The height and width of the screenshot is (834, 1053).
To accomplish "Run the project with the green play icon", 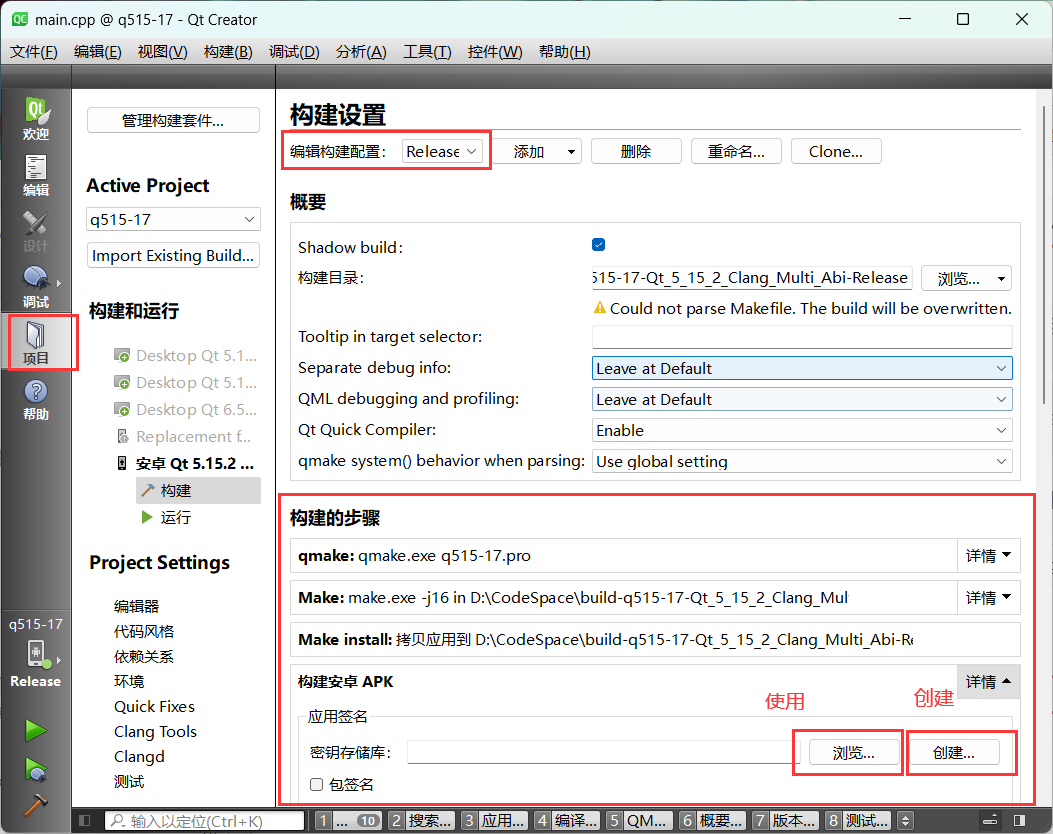I will [34, 729].
